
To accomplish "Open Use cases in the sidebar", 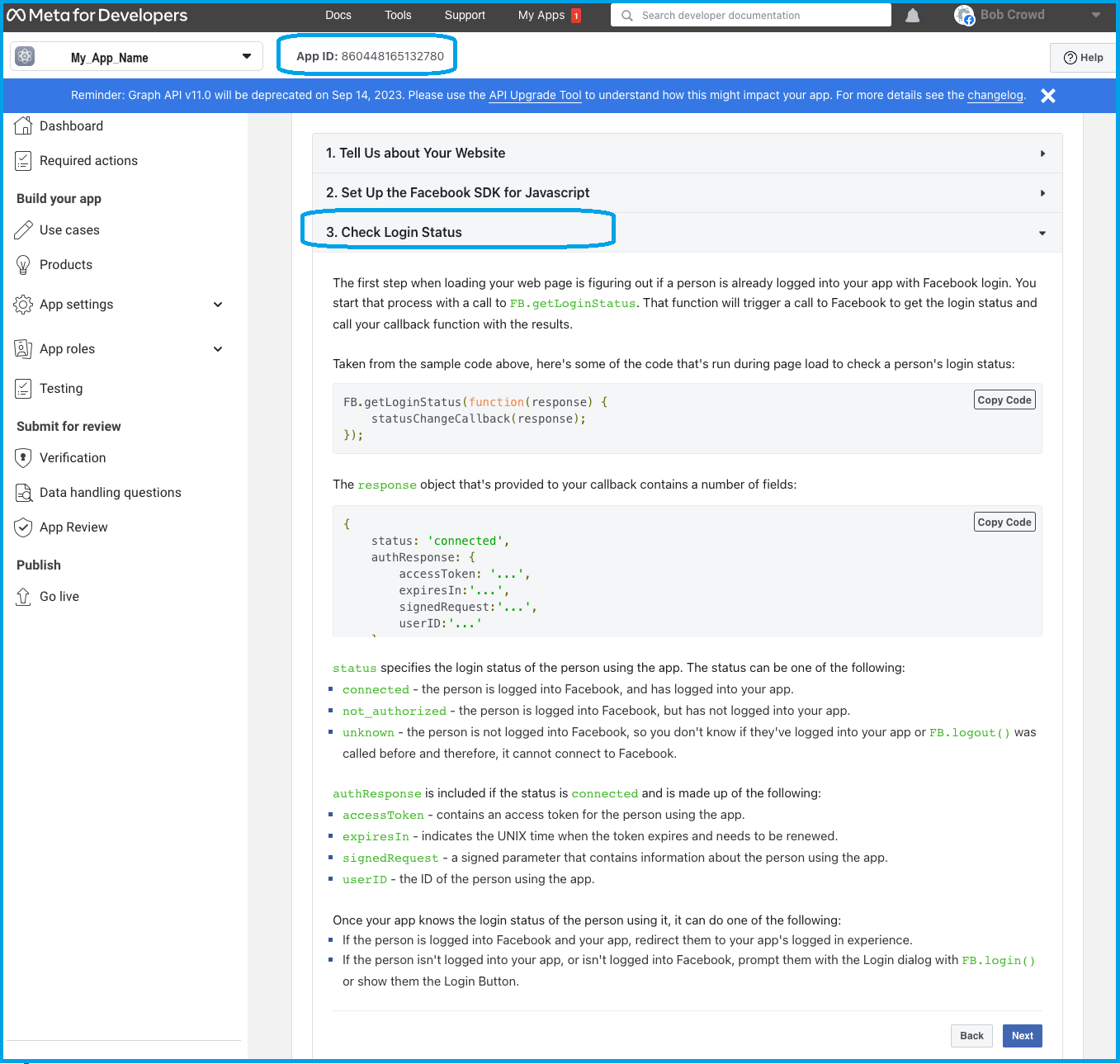I will (x=69, y=230).
